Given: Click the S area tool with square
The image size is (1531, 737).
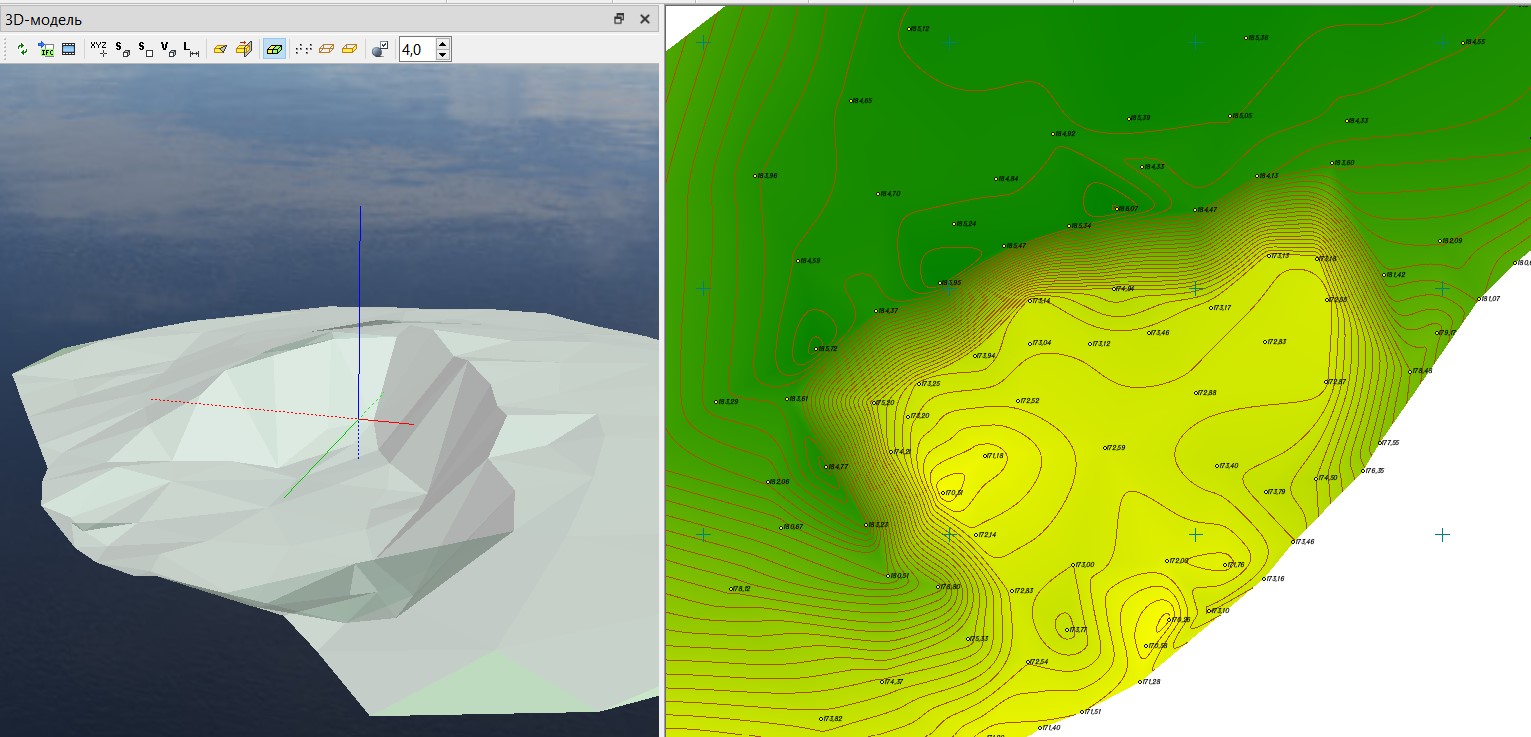Looking at the screenshot, I should pos(145,49).
